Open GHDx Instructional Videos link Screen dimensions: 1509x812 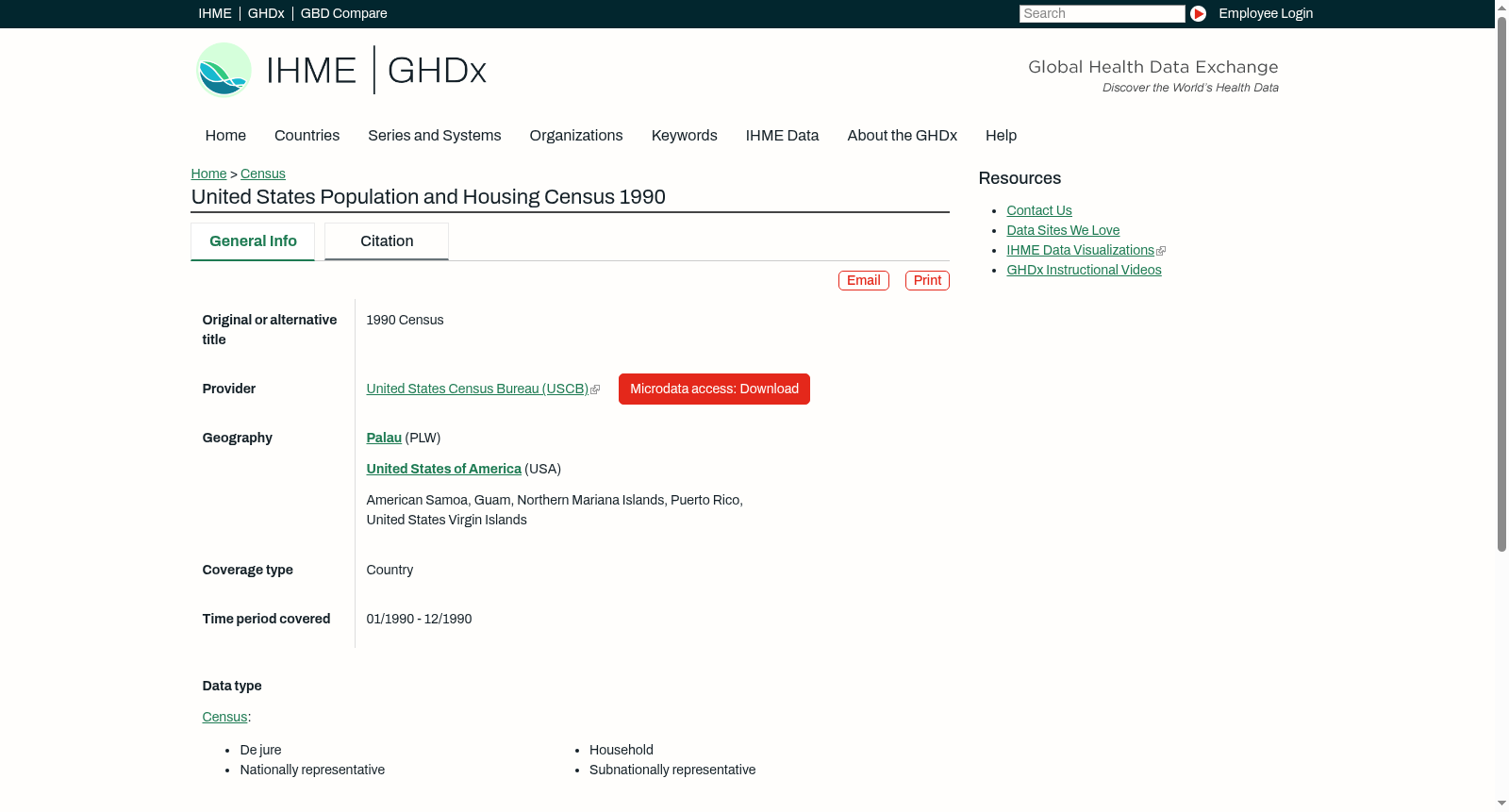(1084, 271)
